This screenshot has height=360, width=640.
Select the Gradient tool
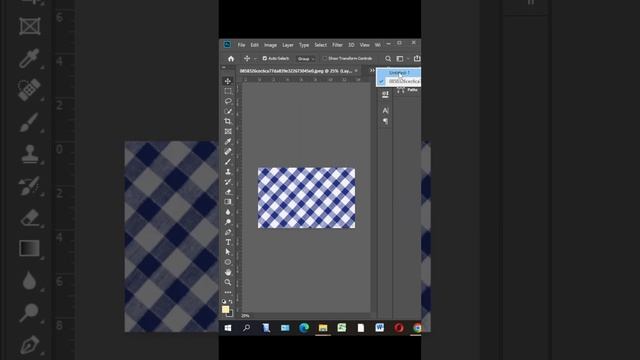[228, 202]
